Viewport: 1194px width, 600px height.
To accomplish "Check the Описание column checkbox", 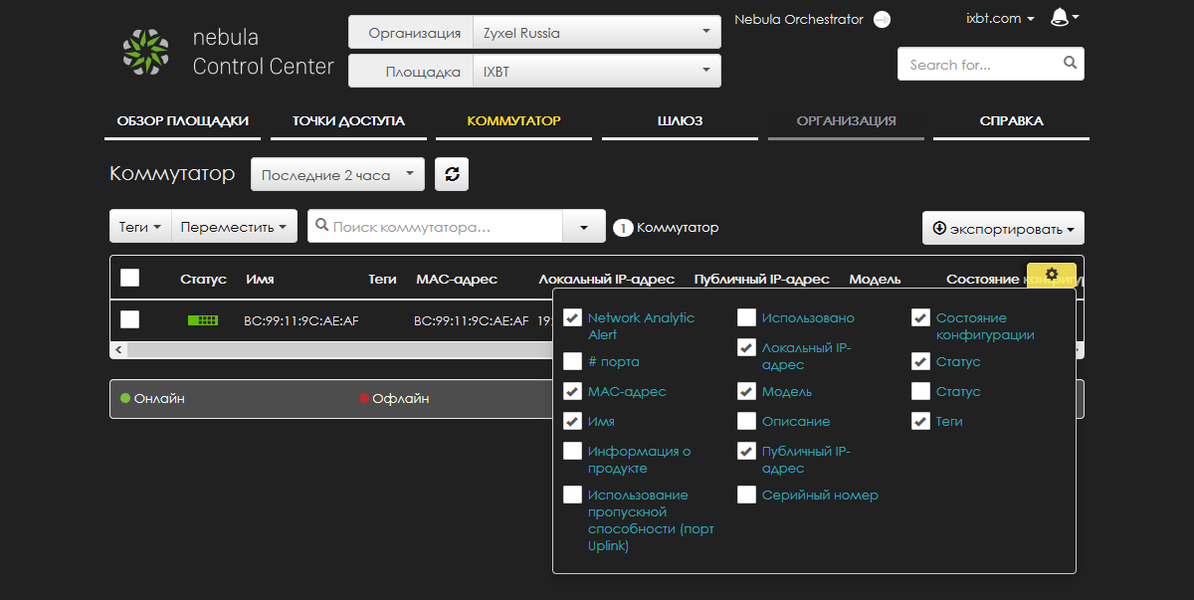I will [746, 421].
